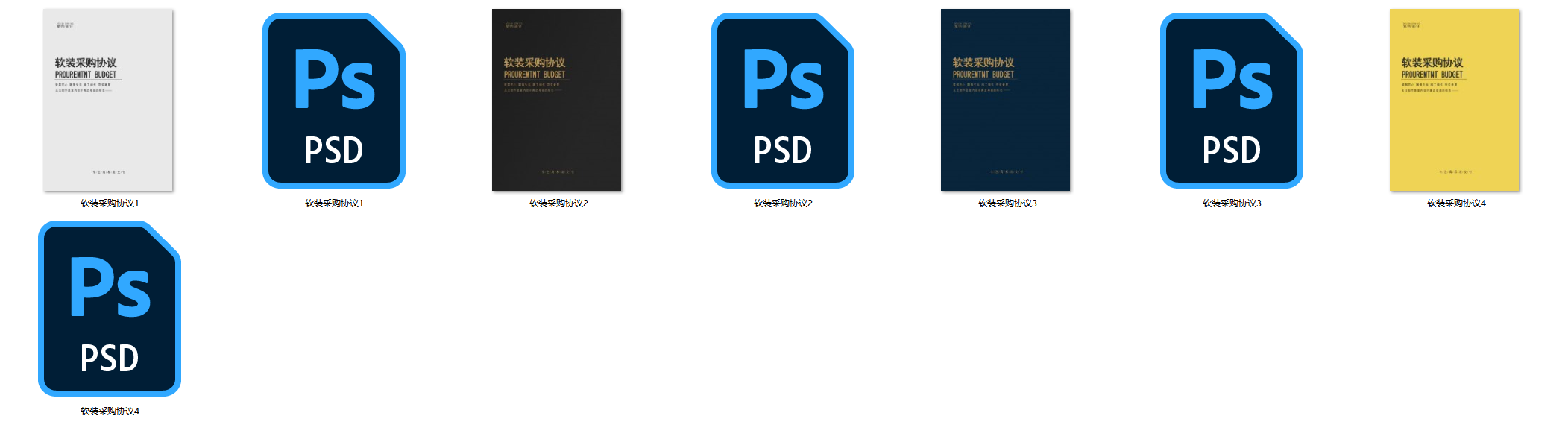Select the black cover thumbnail 软装采购协议2
The height and width of the screenshot is (442, 1568).
[x=557, y=100]
